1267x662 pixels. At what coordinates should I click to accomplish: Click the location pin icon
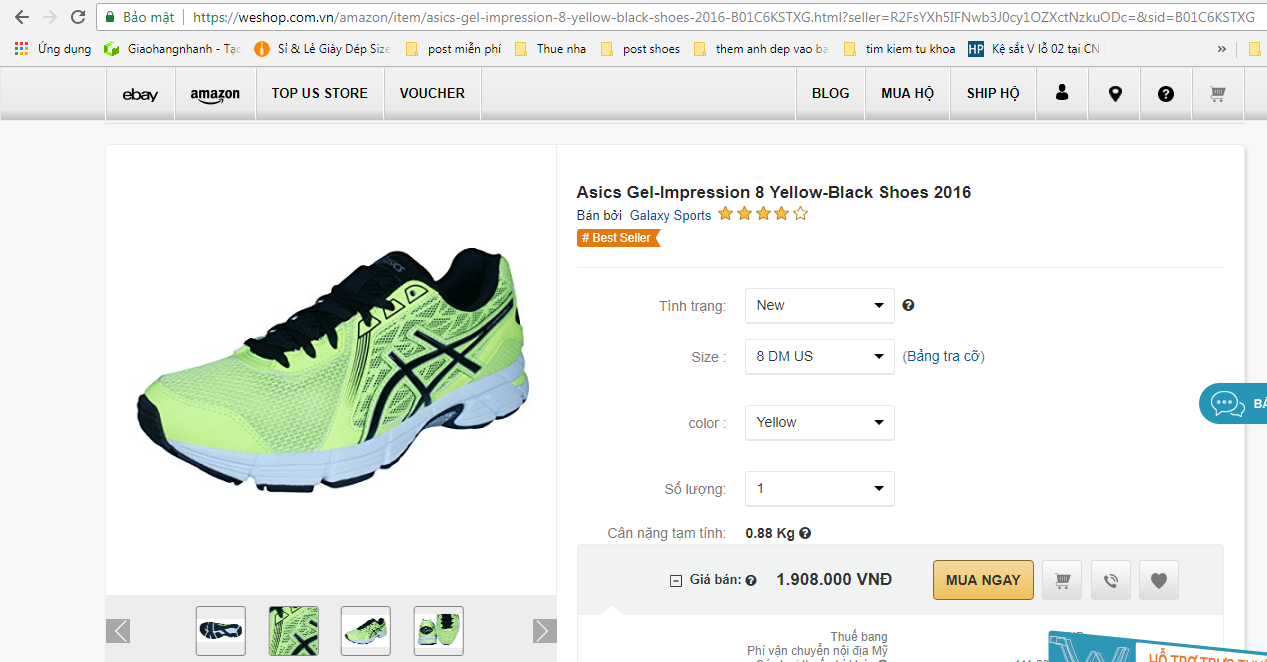coord(1115,93)
